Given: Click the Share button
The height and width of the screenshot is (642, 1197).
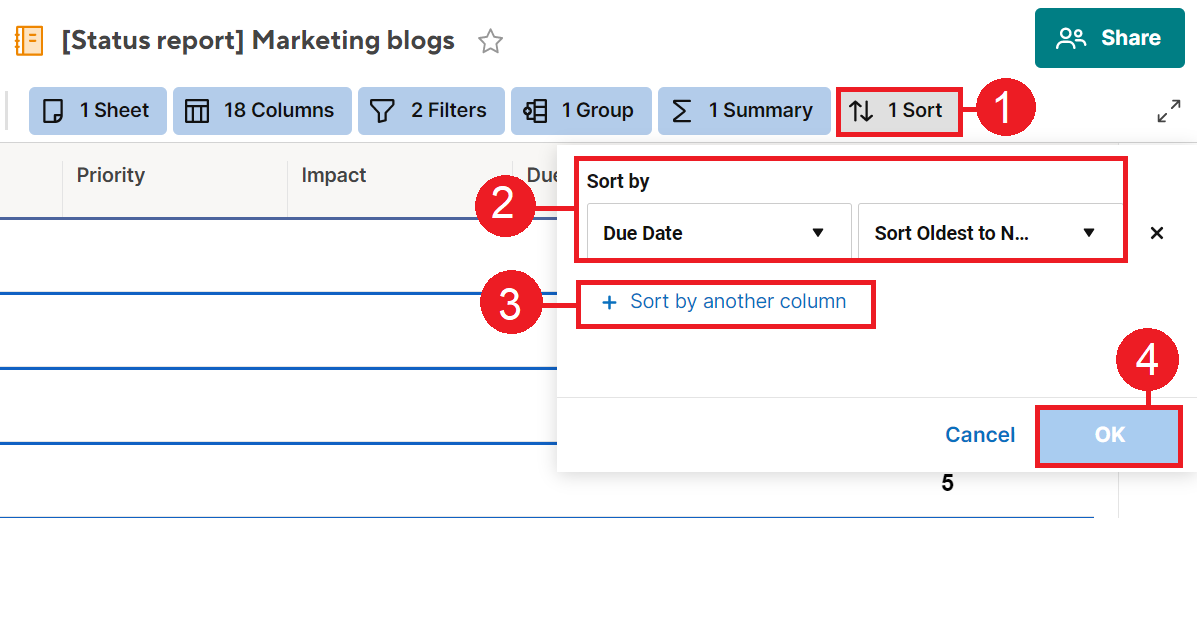Looking at the screenshot, I should click(1110, 38).
